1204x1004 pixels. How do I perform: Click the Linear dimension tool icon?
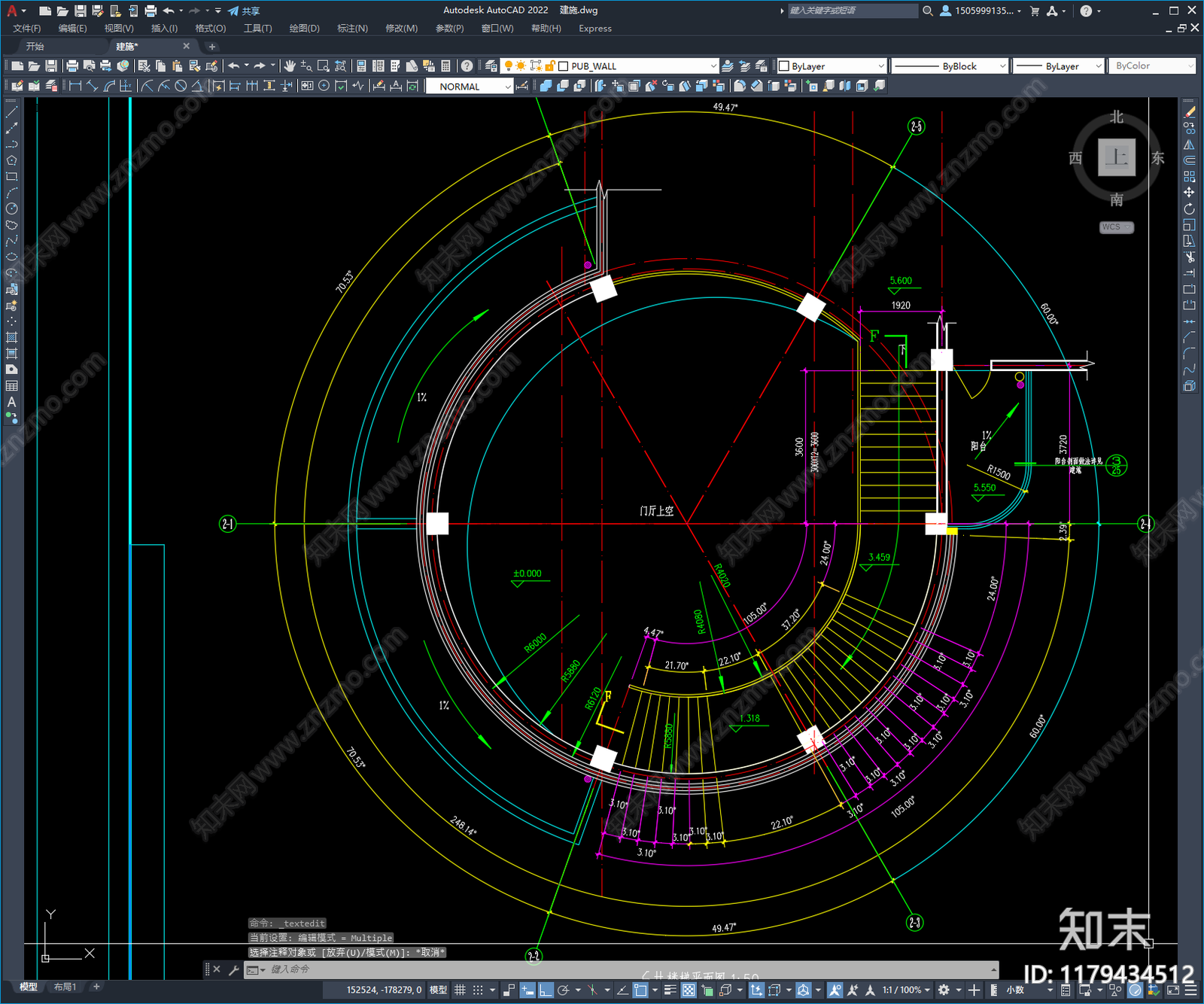coord(75,86)
